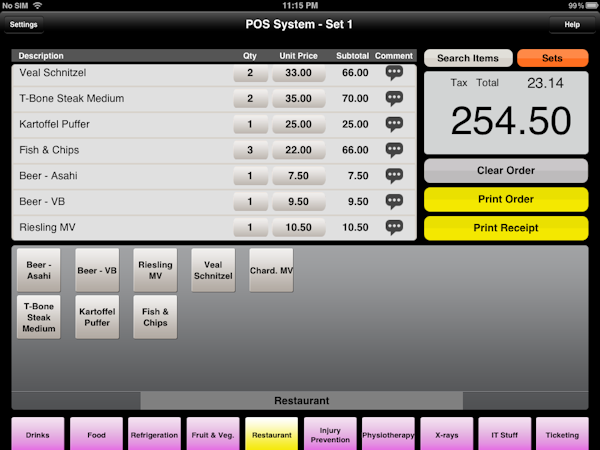600x450 pixels.
Task: Select Fish & Chips description in order
Action: [49, 150]
